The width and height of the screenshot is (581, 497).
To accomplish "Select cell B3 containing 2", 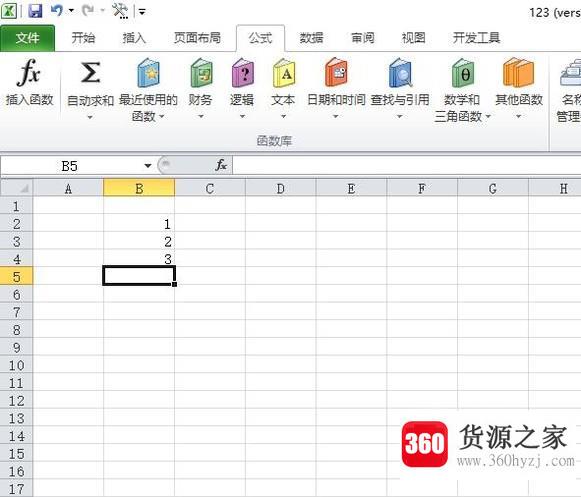I will [x=139, y=241].
